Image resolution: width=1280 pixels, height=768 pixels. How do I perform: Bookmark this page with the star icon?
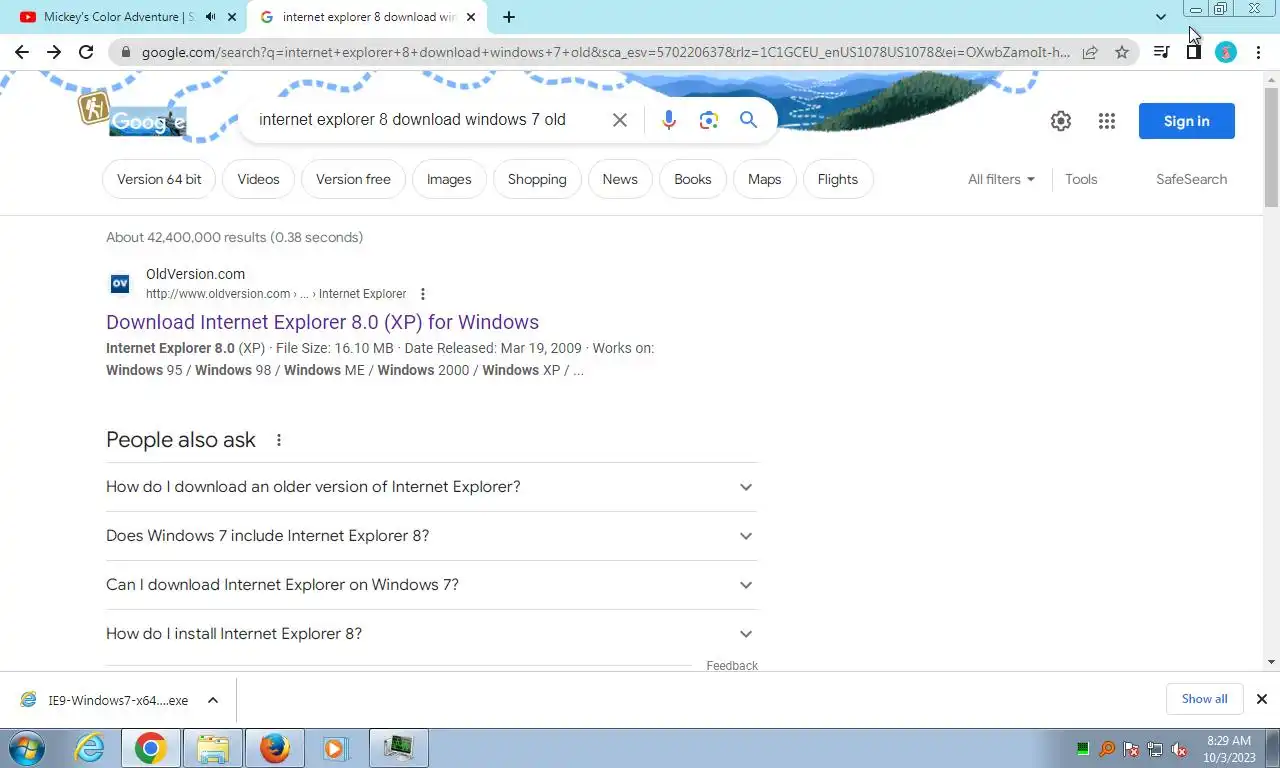(1122, 52)
